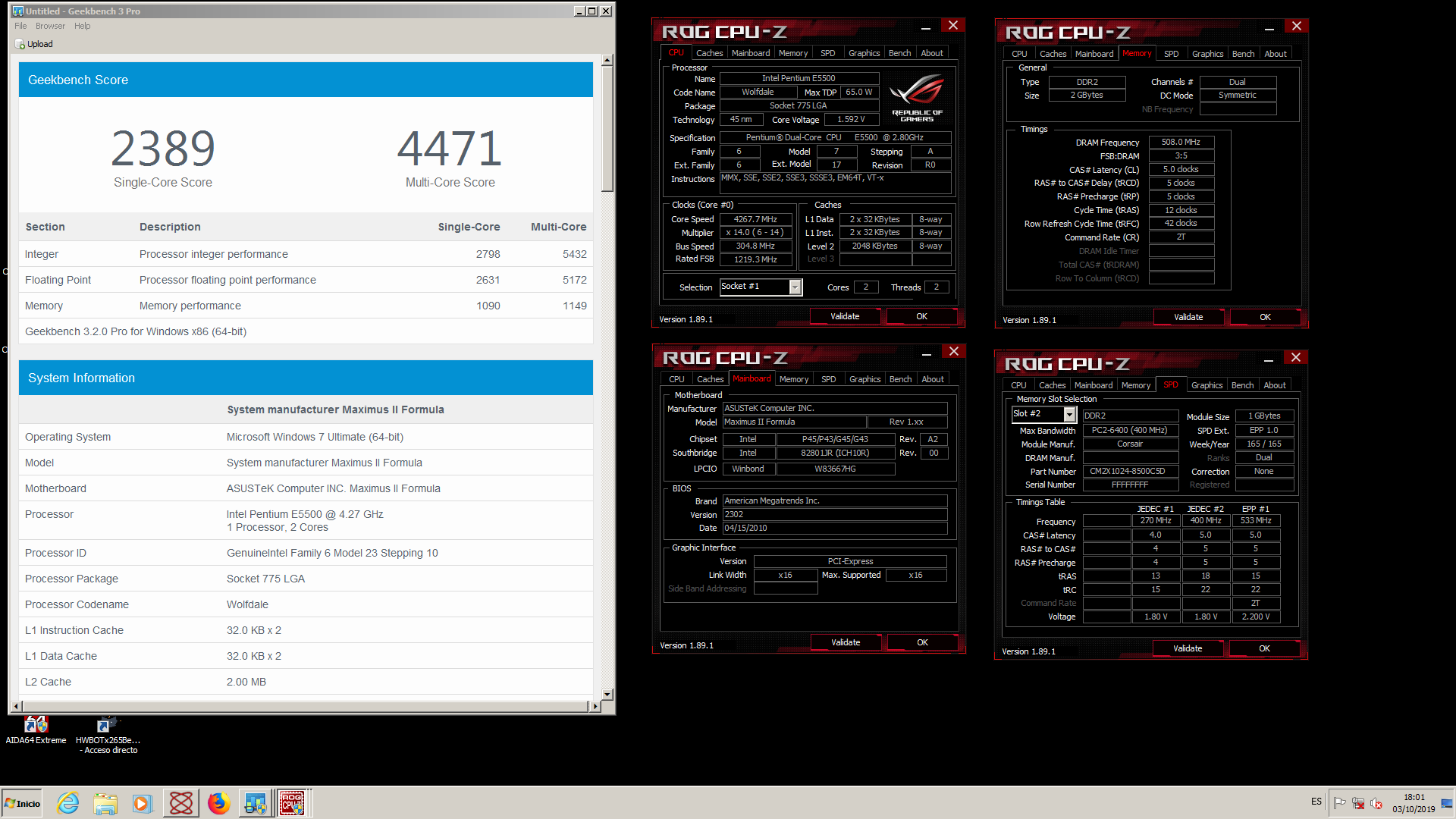The width and height of the screenshot is (1456, 819).
Task: Select the single-core score 2389
Action: click(x=163, y=148)
